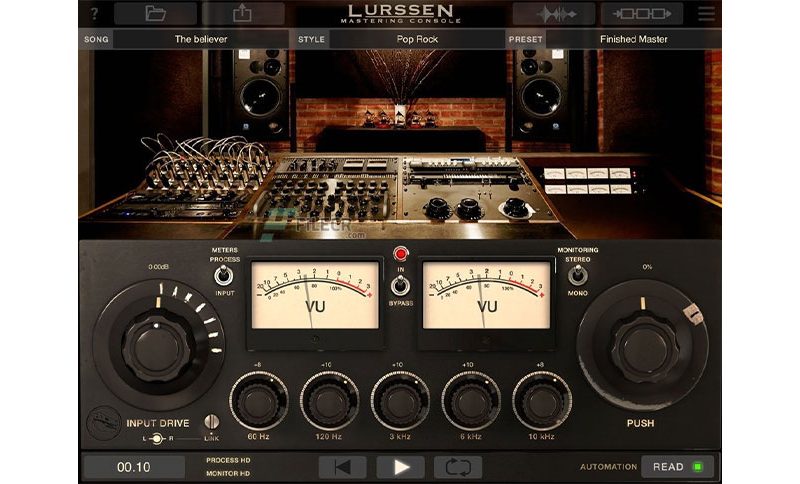Click the 10 kHz EQ knob
The width and height of the screenshot is (800, 484).
[x=542, y=401]
